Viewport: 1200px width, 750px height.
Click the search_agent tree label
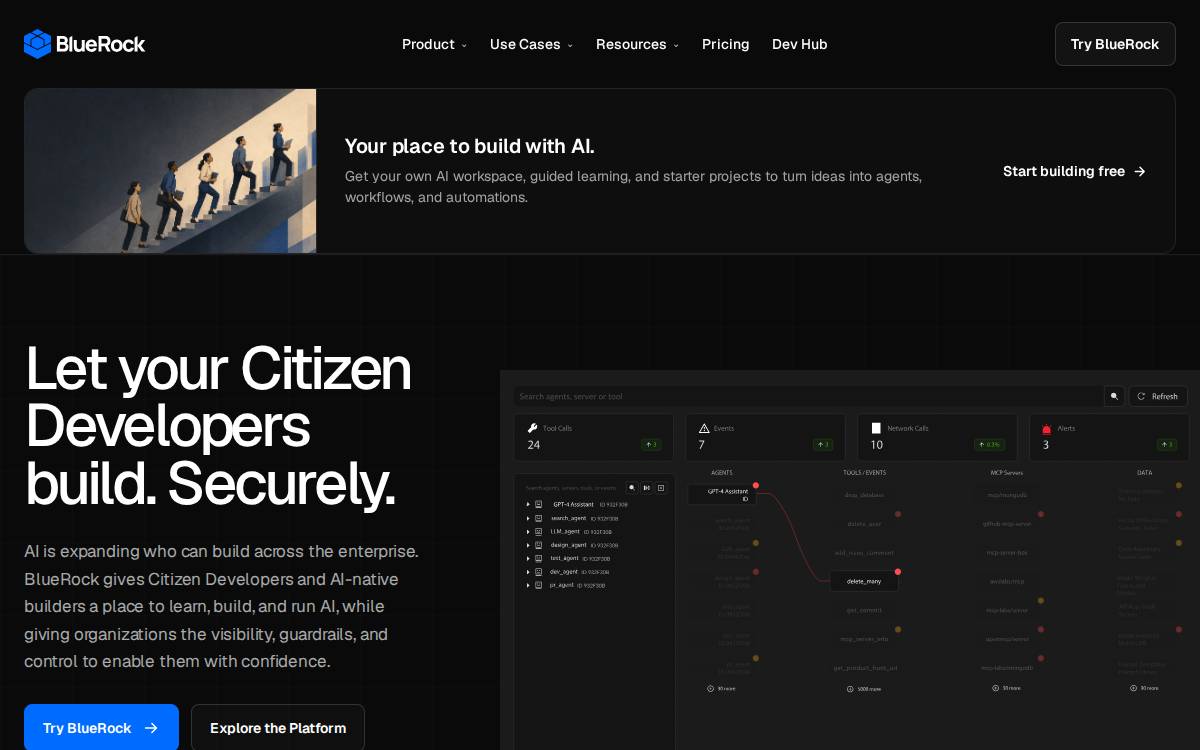568,518
